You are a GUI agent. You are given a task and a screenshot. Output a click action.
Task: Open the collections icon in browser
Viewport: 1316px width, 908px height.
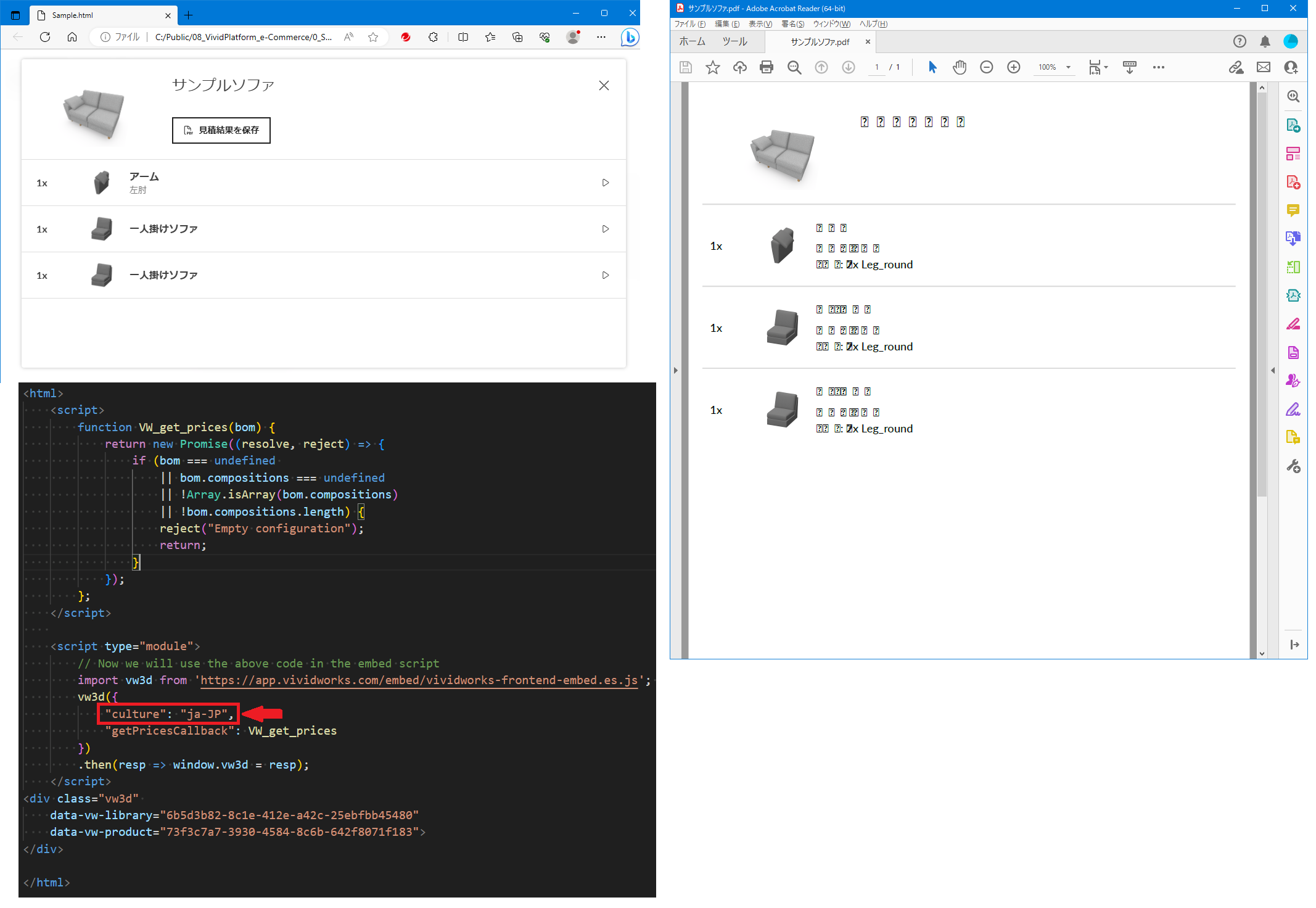tap(517, 37)
